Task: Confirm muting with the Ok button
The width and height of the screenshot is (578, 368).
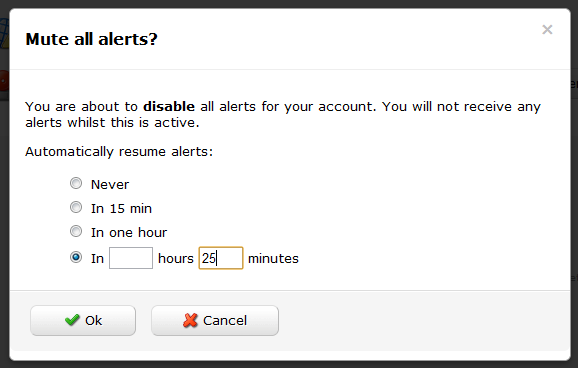Action: click(83, 320)
